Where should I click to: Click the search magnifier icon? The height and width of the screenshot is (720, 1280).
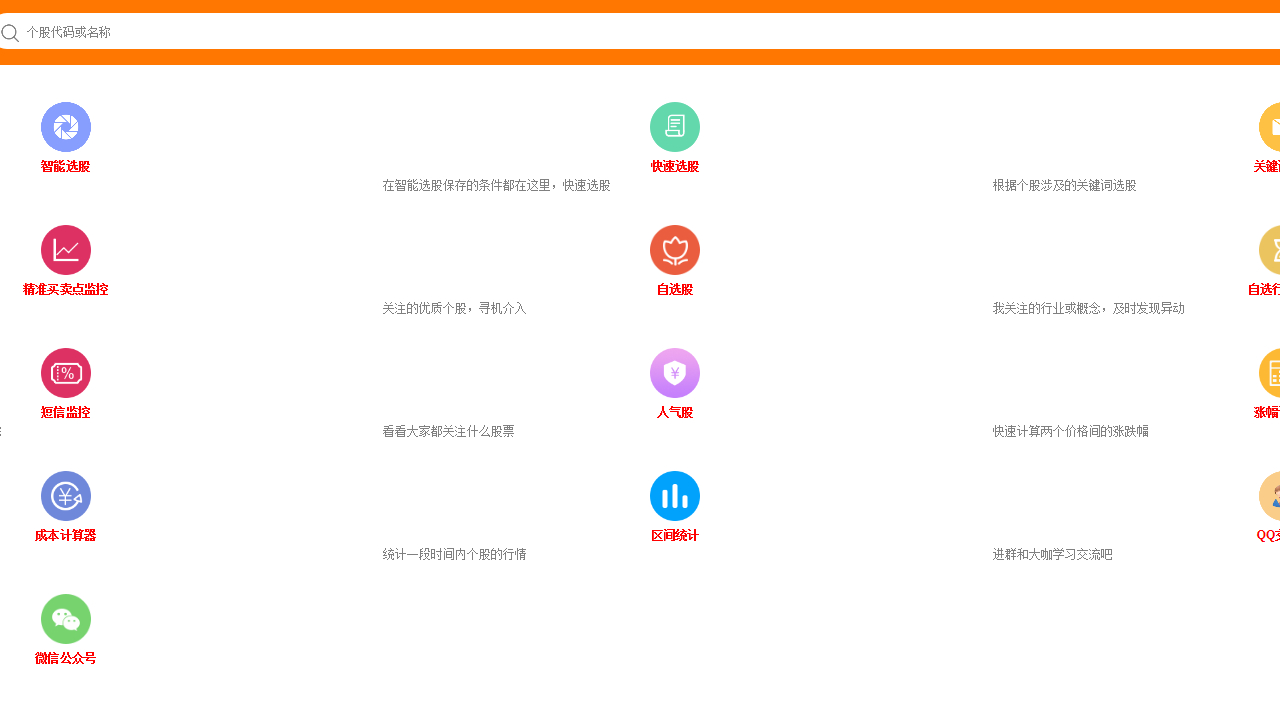click(x=11, y=32)
